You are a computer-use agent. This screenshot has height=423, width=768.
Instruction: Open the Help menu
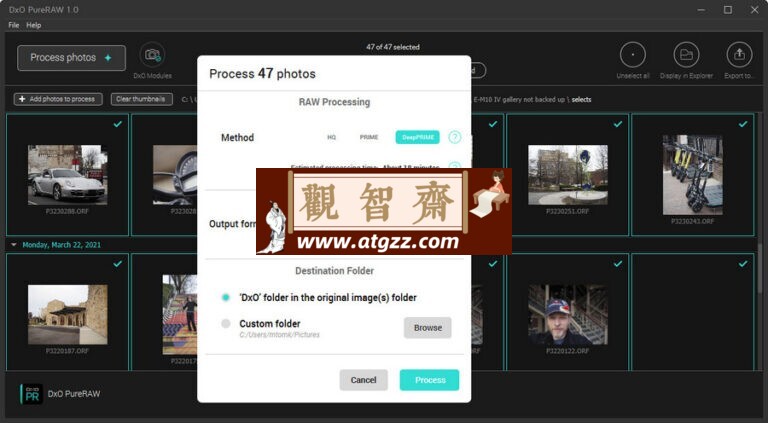pos(34,25)
